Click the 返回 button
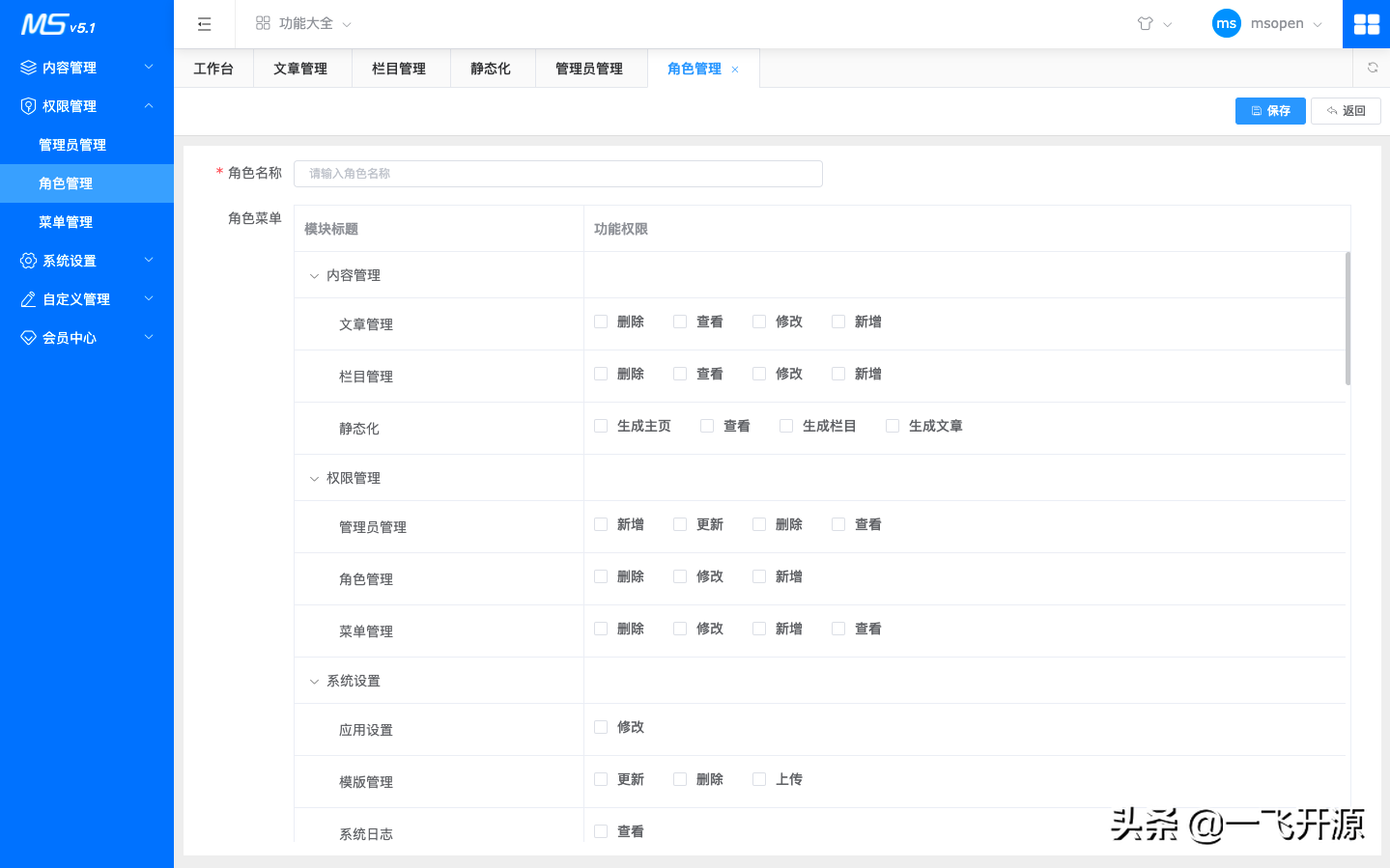This screenshot has width=1390, height=868. (x=1346, y=110)
